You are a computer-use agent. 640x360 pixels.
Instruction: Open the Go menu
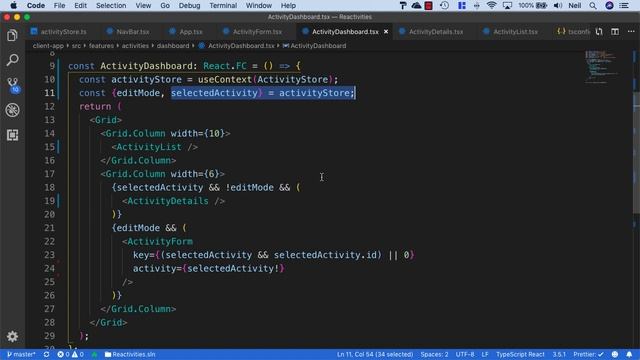(x=165, y=5)
